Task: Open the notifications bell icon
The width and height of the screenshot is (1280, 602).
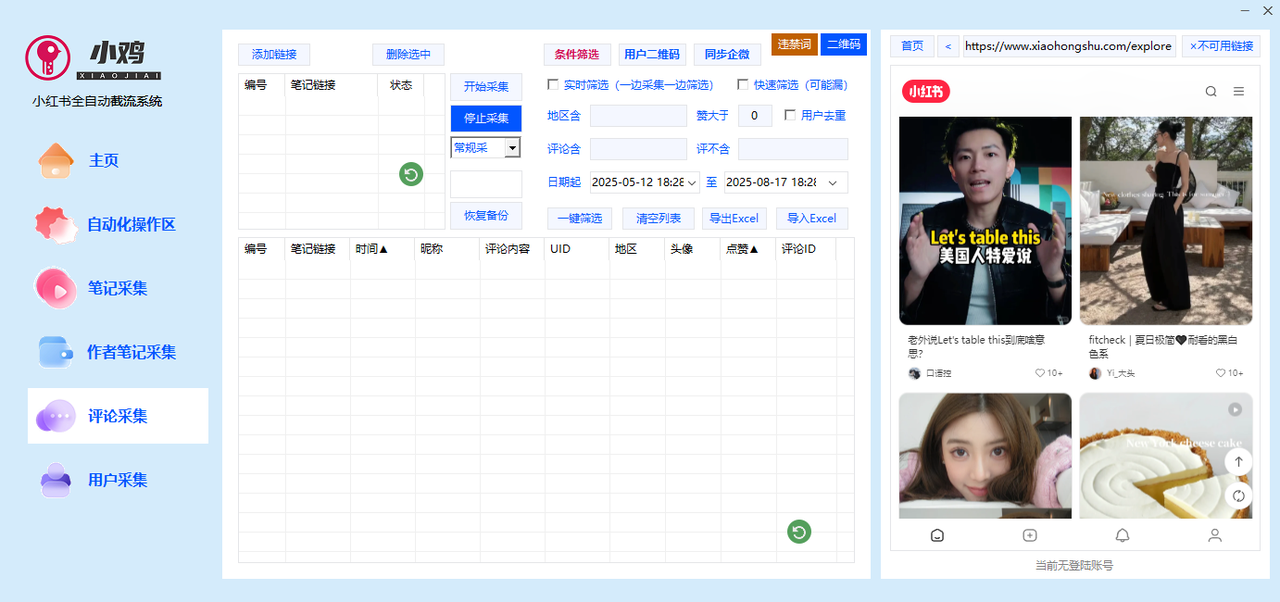Action: coord(1123,535)
